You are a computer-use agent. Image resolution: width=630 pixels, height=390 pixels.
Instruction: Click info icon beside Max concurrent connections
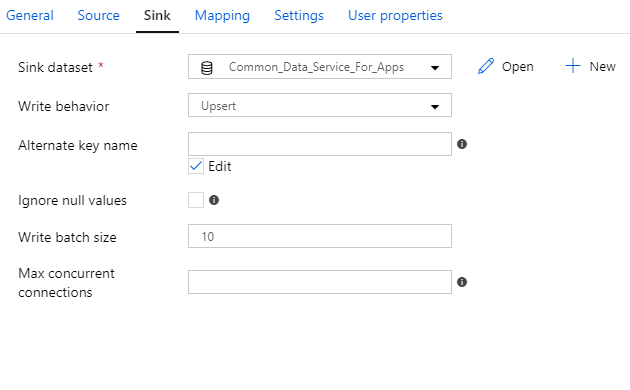coord(462,282)
